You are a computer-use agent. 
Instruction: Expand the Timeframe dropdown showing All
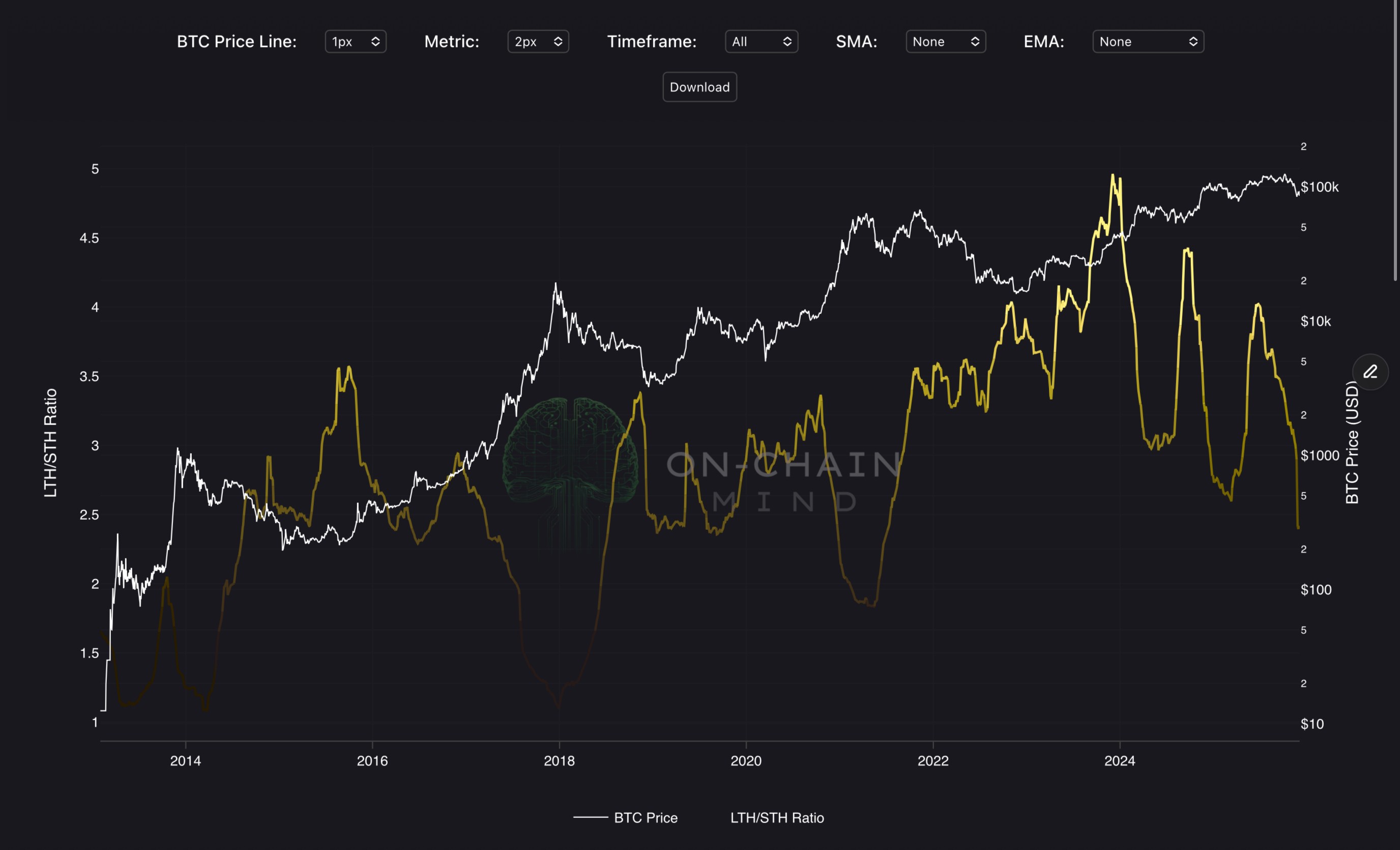[x=761, y=42]
